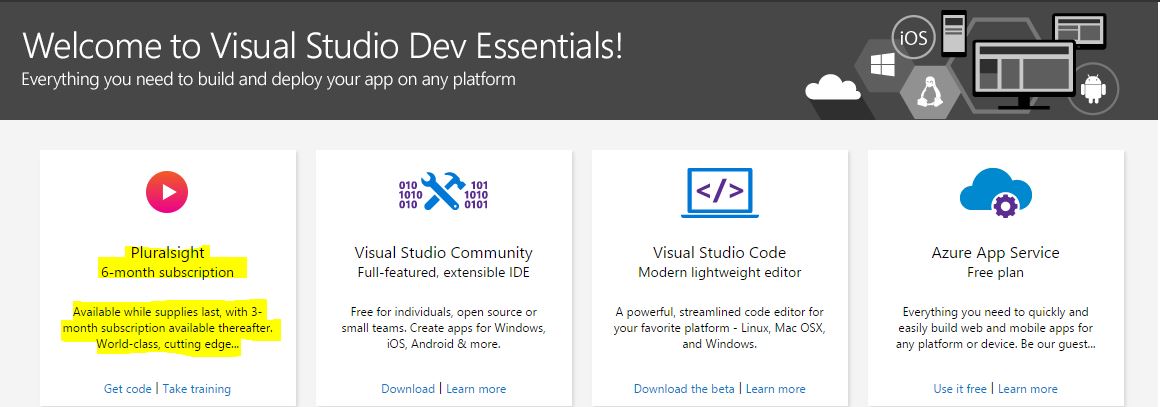Click the white cloud icon in banner
The height and width of the screenshot is (407, 1160).
[832, 87]
